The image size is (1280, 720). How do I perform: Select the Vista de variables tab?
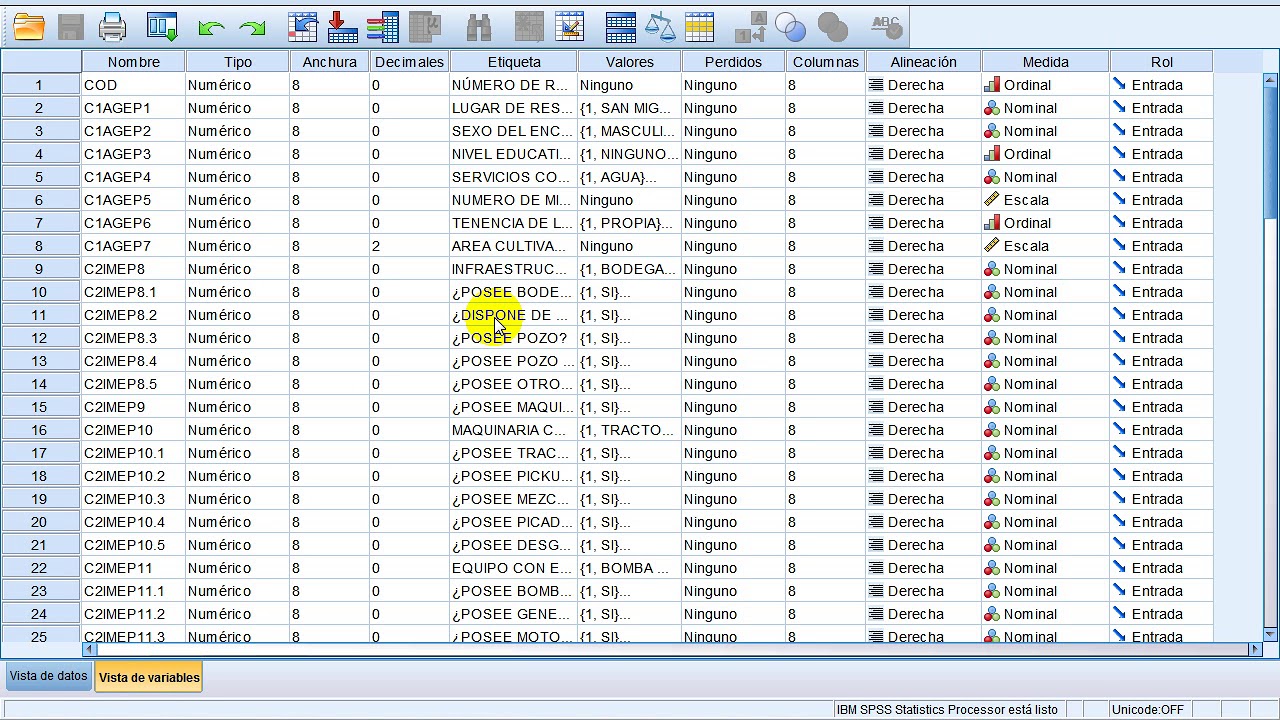tap(149, 677)
